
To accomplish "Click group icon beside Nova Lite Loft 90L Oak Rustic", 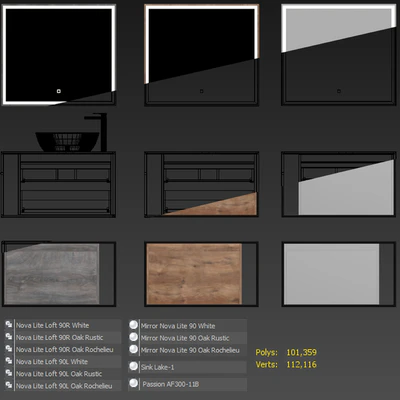I will pos(9,373).
